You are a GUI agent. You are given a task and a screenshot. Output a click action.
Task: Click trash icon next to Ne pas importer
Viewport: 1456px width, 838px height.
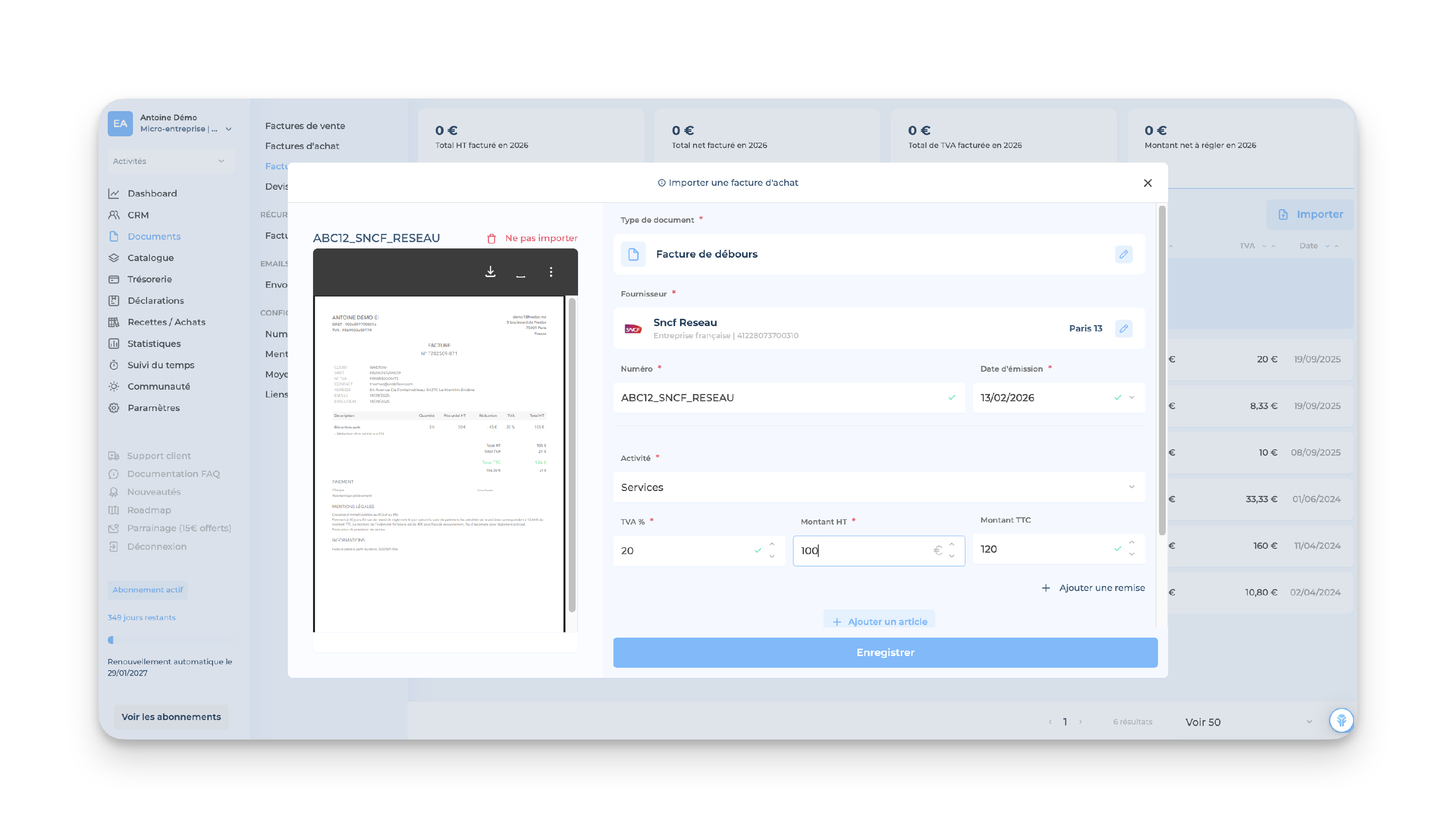pos(491,238)
